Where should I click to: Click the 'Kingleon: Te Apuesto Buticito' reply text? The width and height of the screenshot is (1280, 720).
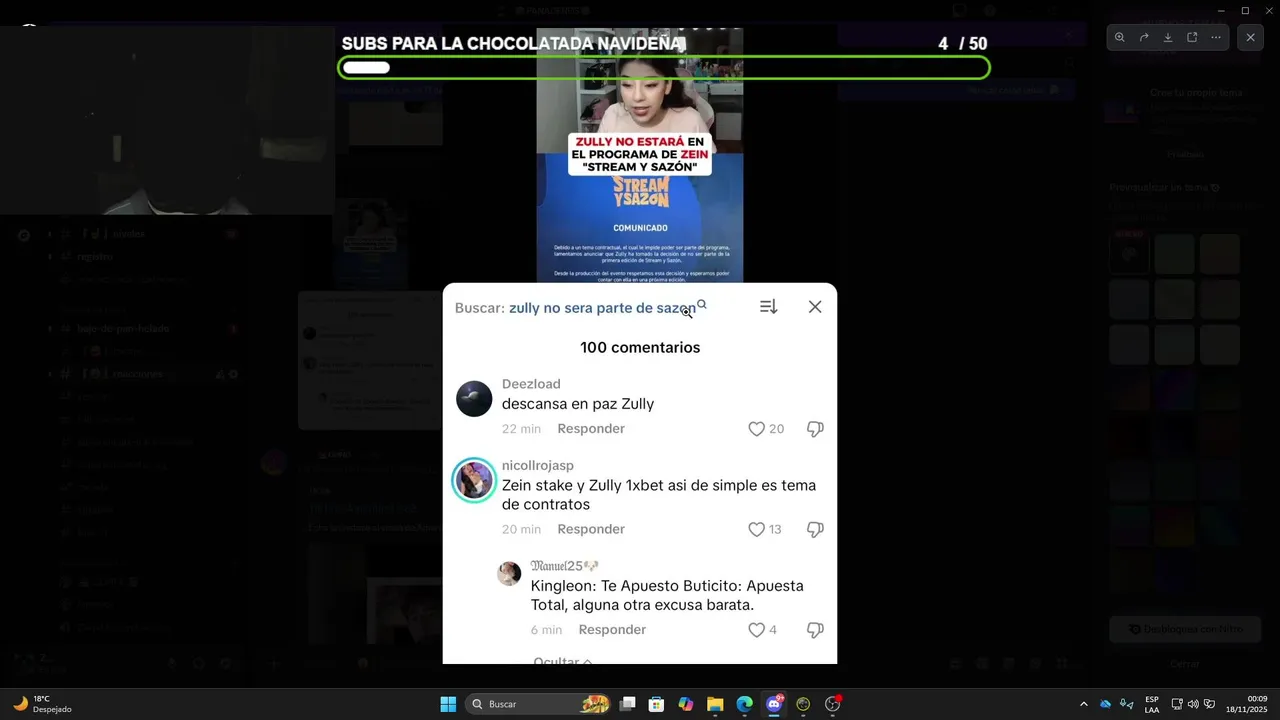[x=667, y=595]
